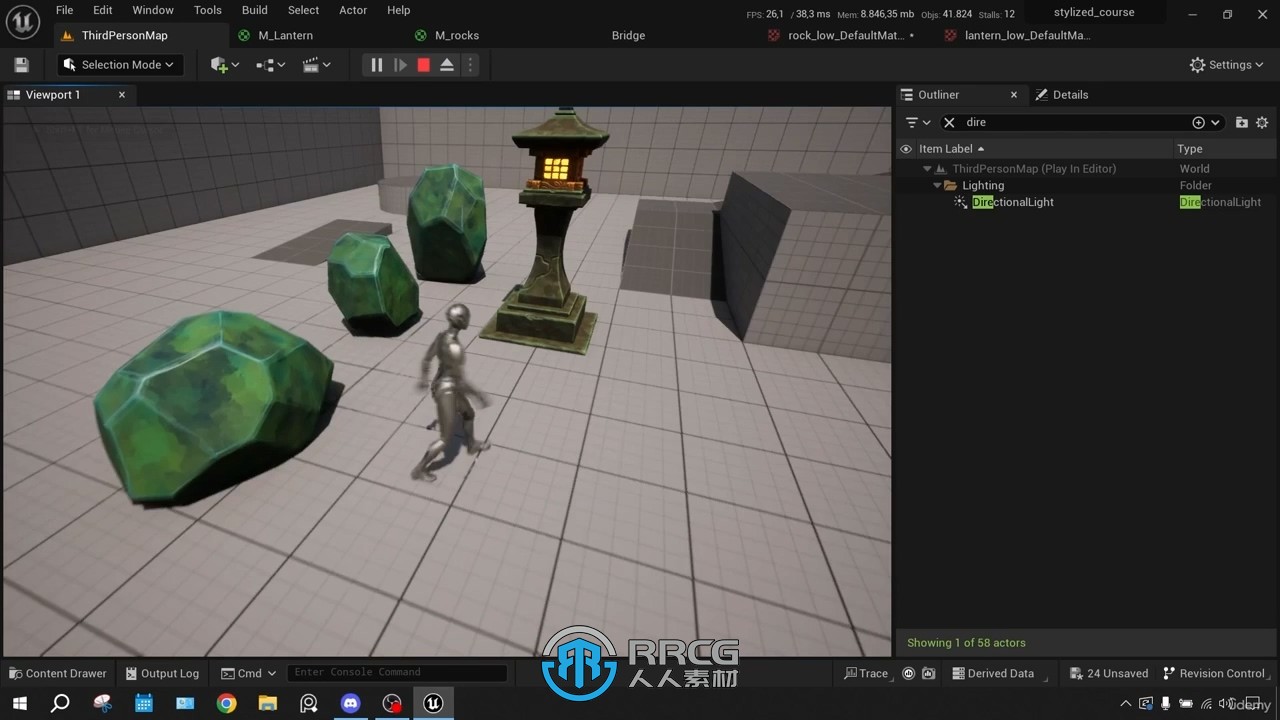Open the Edit menu
The width and height of the screenshot is (1280, 720).
tap(103, 10)
